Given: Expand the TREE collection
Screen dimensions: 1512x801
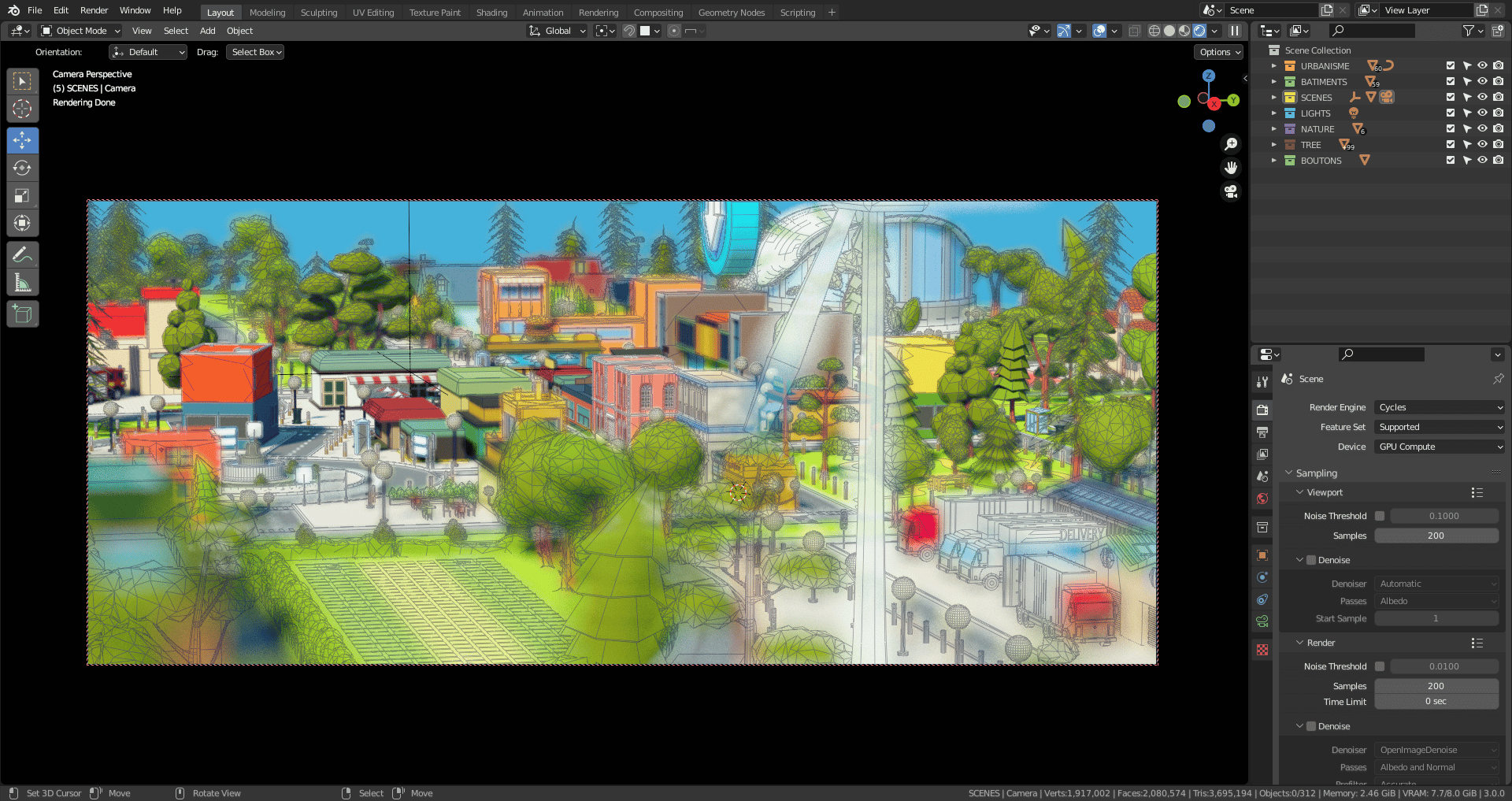Looking at the screenshot, I should 1273,144.
